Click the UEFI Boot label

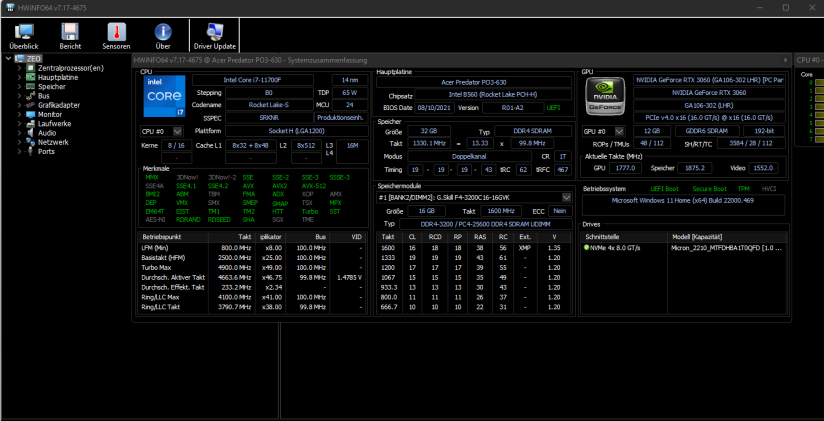664,188
